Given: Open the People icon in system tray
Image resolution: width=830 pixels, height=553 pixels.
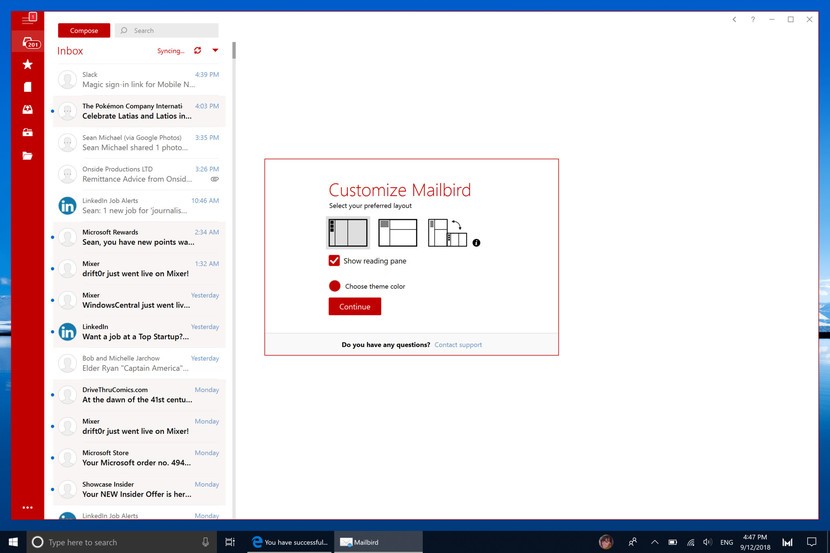Looking at the screenshot, I should point(632,542).
